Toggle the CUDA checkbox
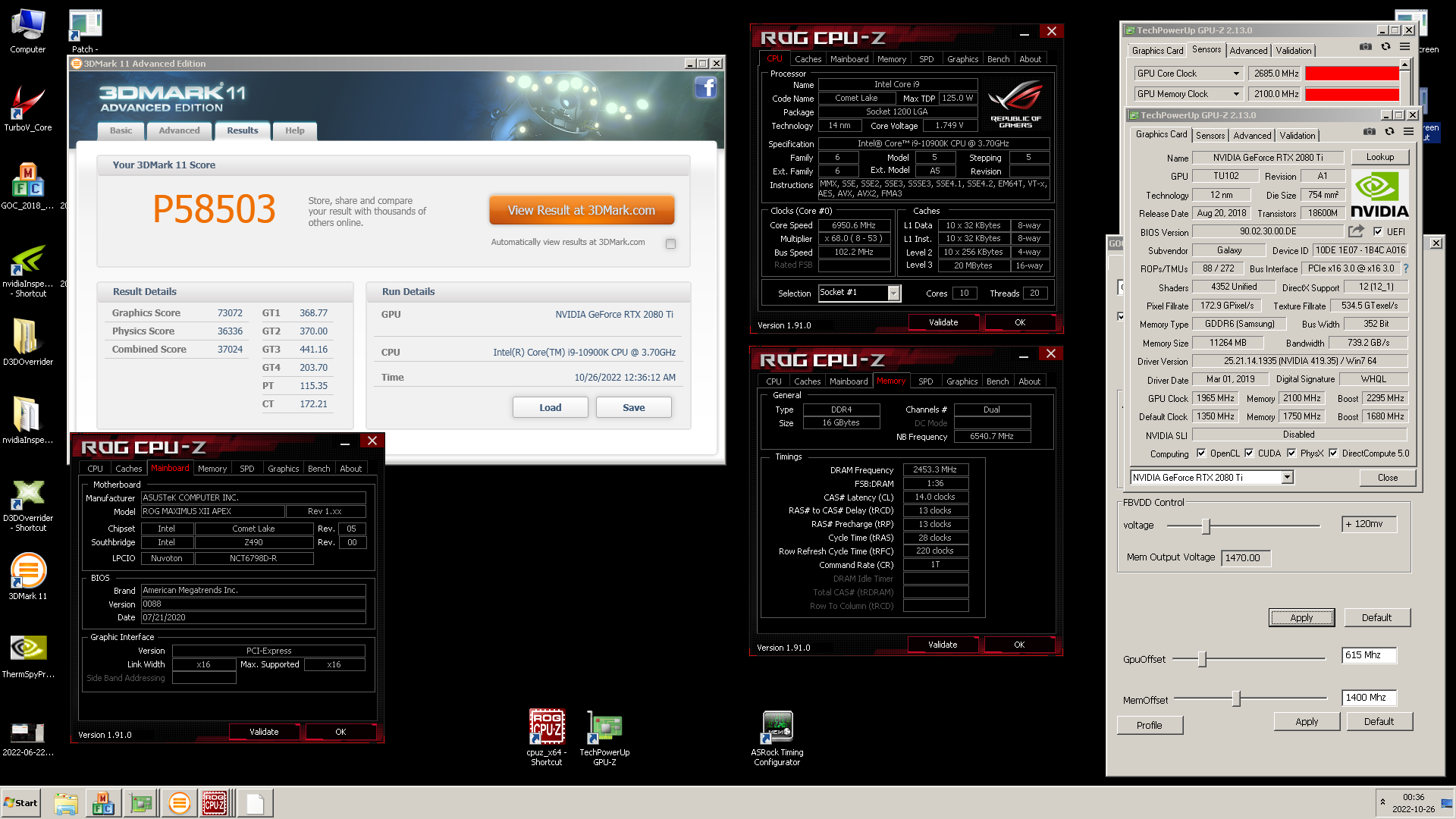 [1249, 453]
